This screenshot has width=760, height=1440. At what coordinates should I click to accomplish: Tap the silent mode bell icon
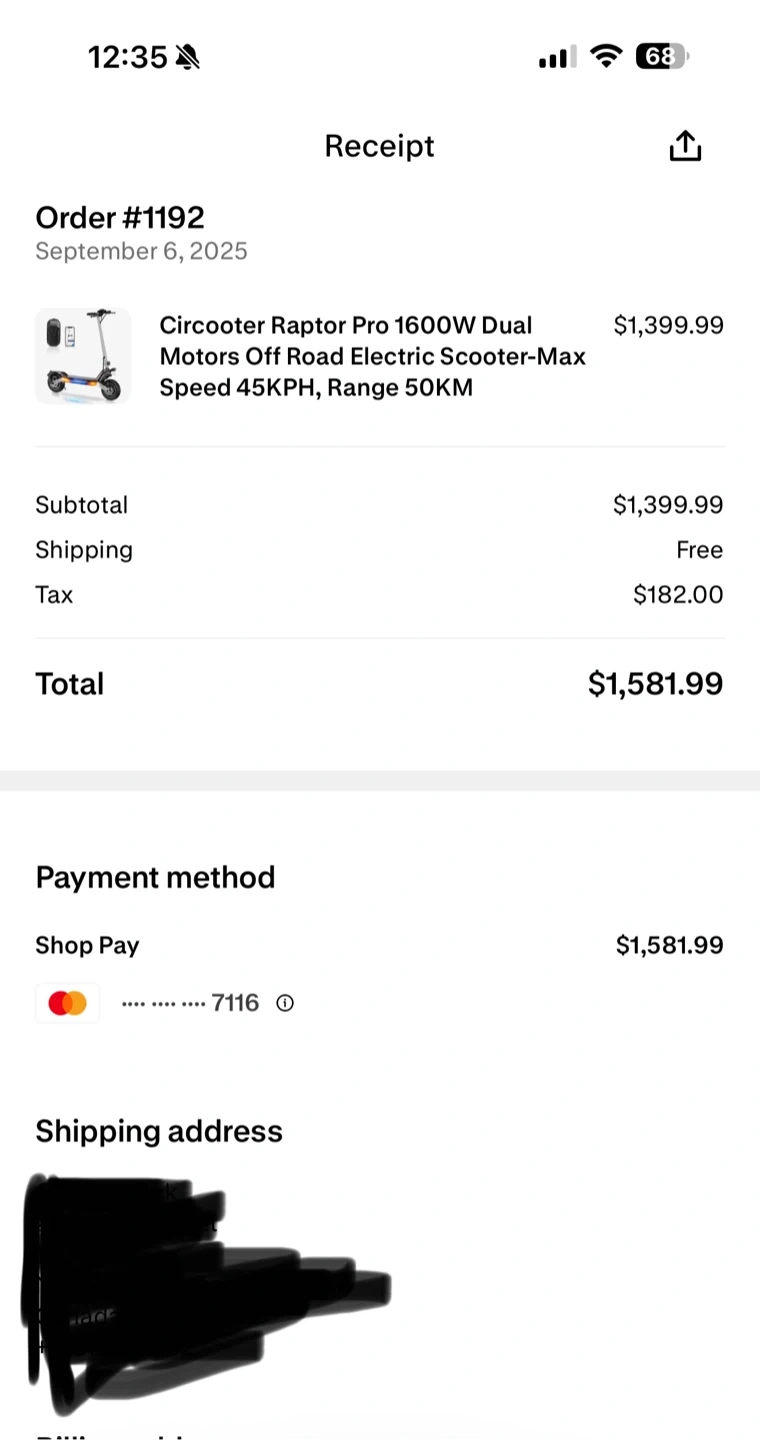pos(187,58)
